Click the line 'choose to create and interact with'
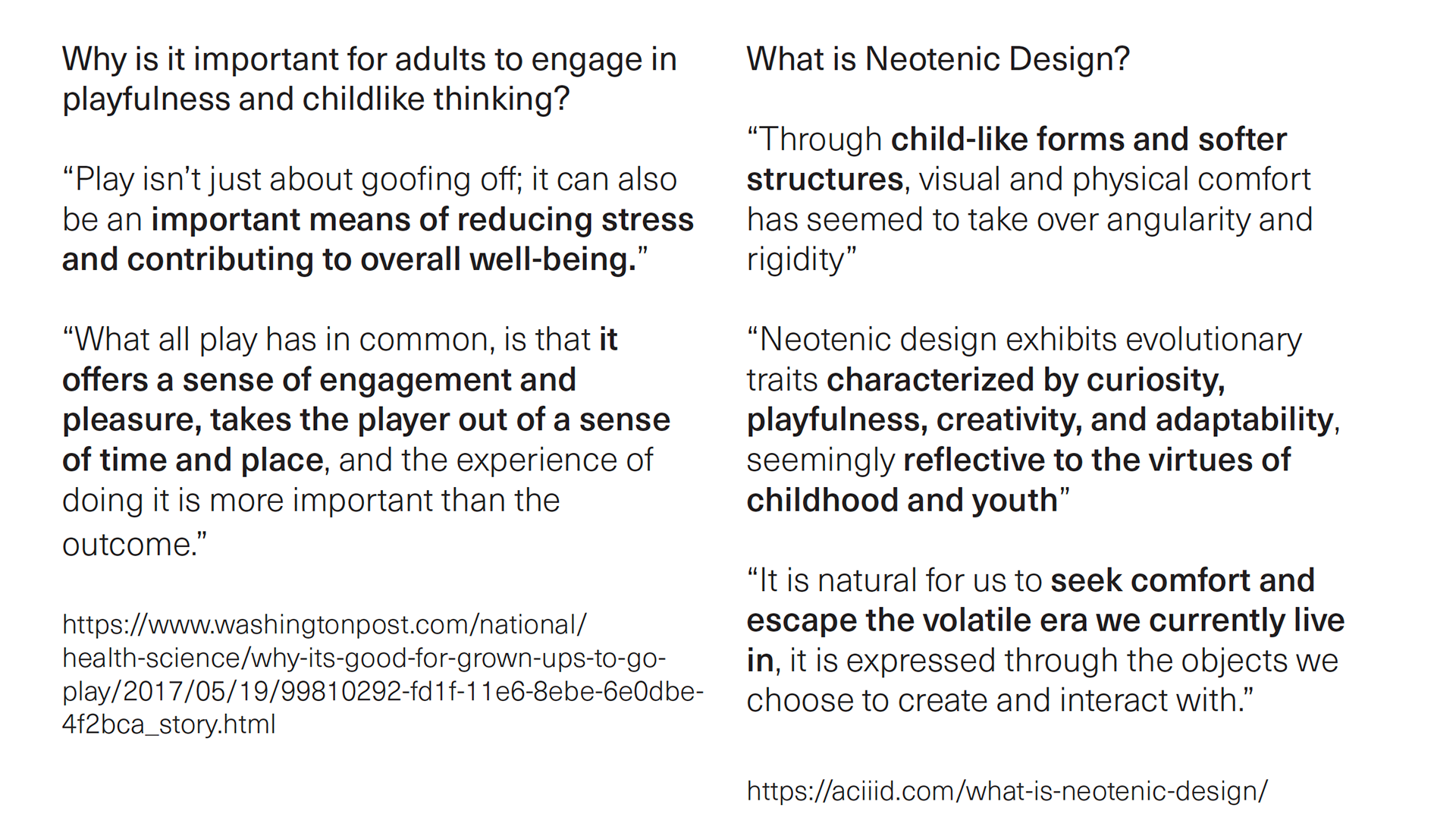Viewport: 1456px width, 836px height. click(999, 700)
